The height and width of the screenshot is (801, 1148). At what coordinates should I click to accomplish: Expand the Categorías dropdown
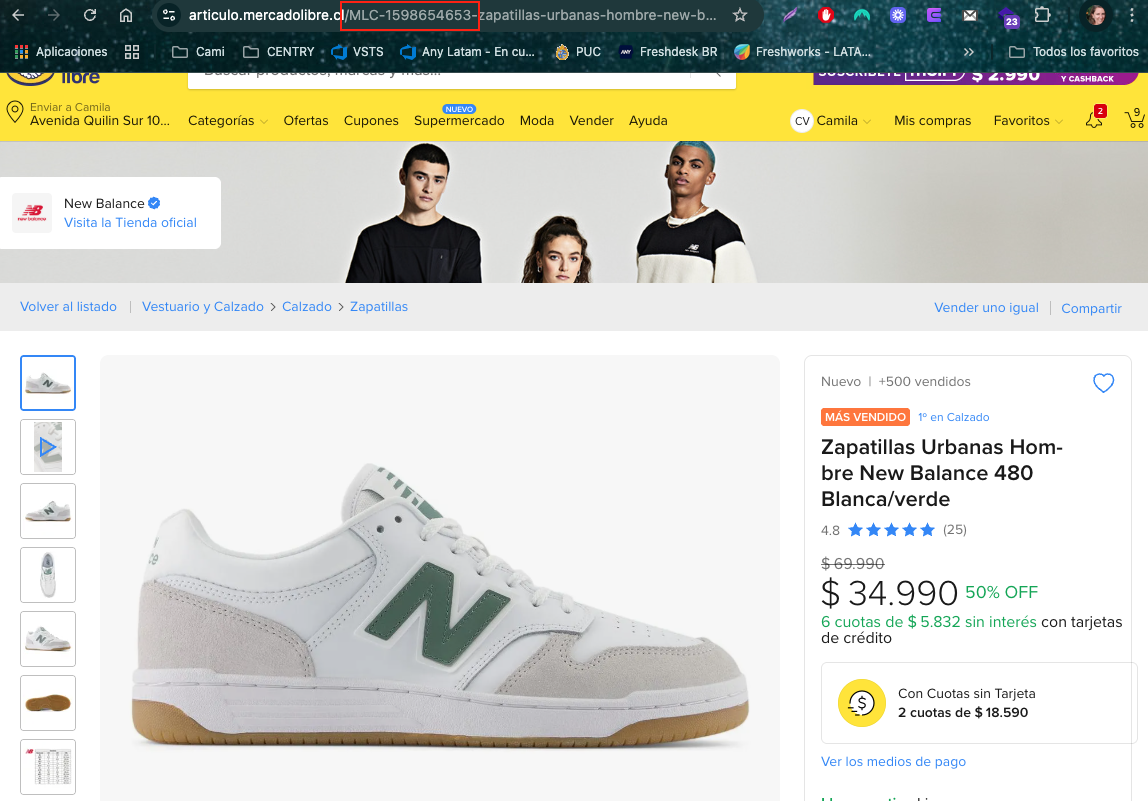pyautogui.click(x=228, y=121)
